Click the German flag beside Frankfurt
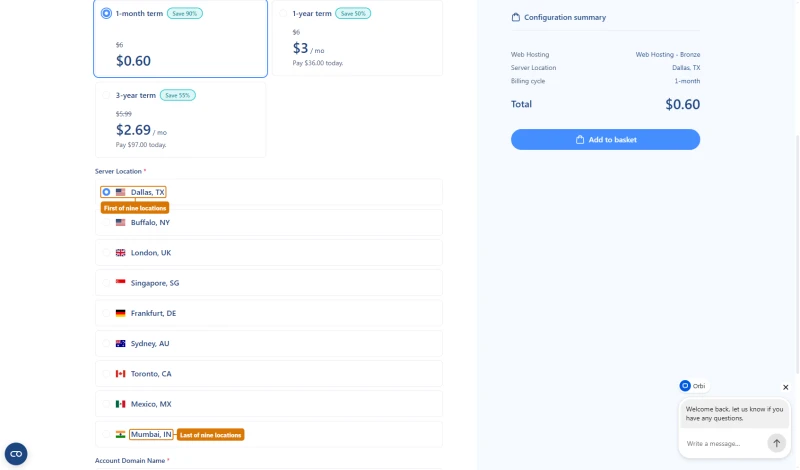The height and width of the screenshot is (470, 800). pos(120,313)
